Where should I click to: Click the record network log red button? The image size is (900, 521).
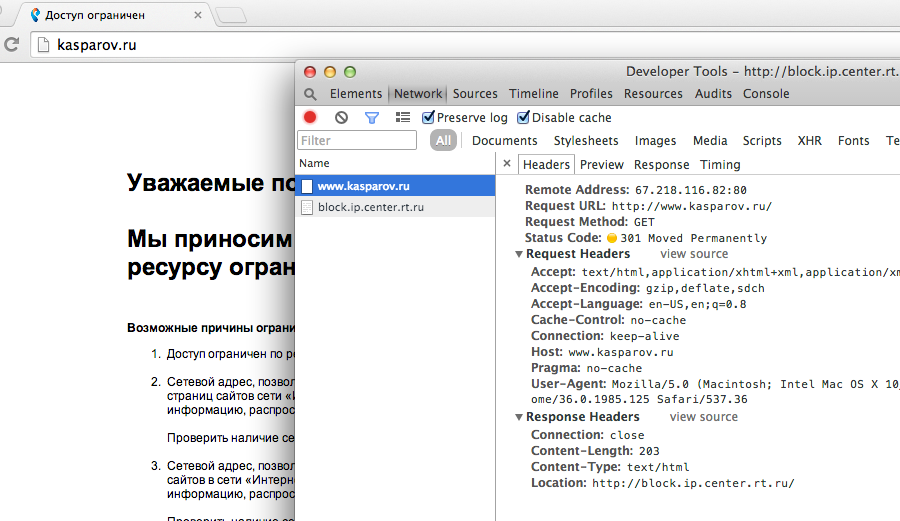310,118
